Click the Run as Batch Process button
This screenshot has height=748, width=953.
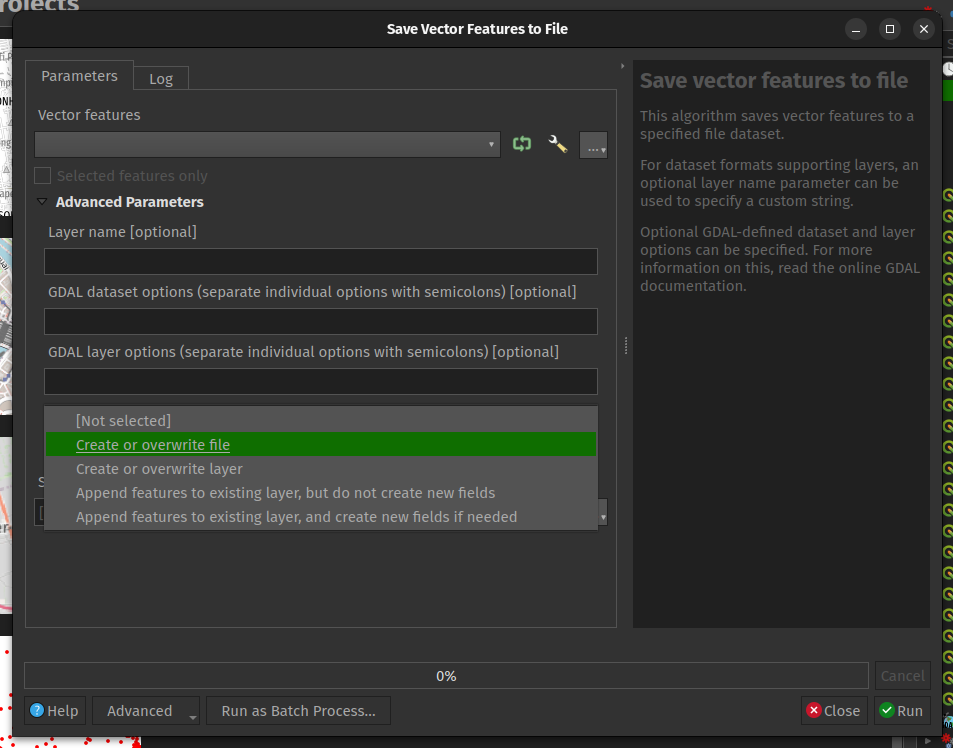(298, 711)
